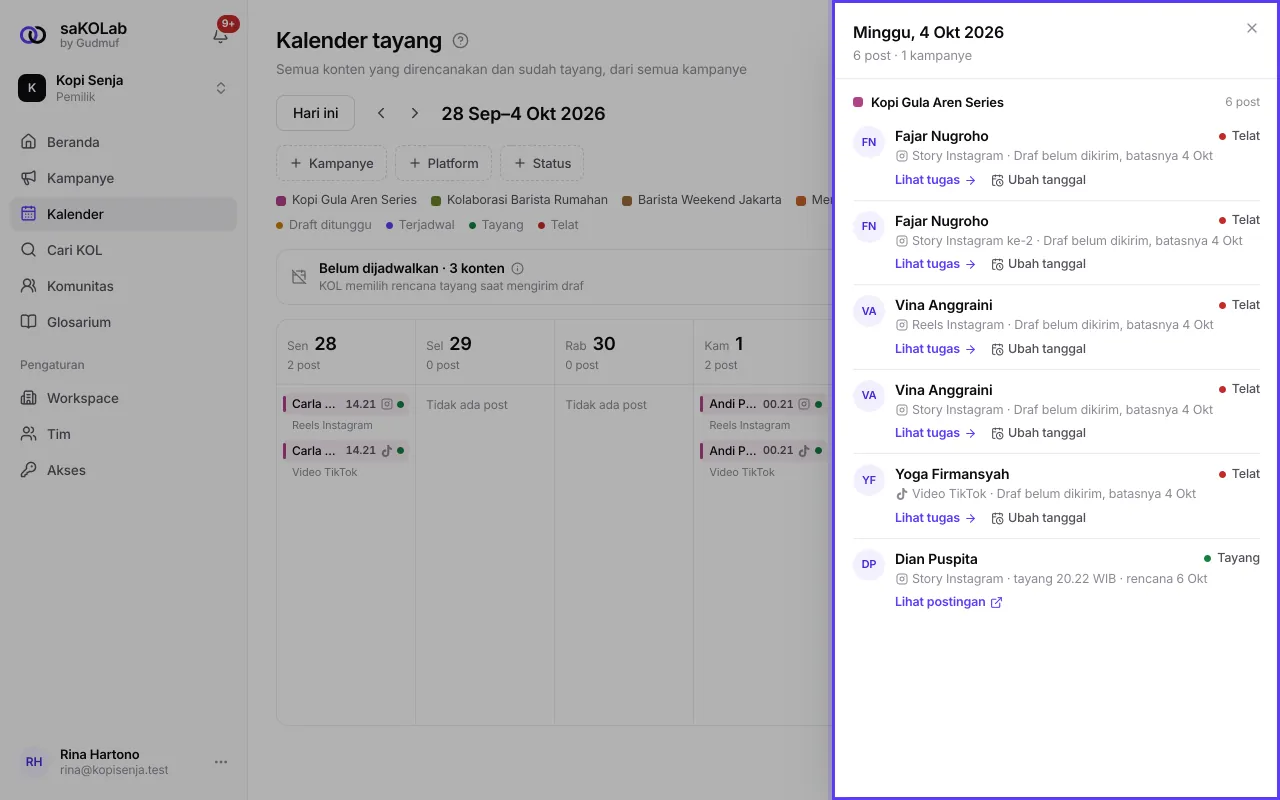The height and width of the screenshot is (800, 1280).
Task: Open Lihat postingan for Dian Puspita
Action: 948,602
